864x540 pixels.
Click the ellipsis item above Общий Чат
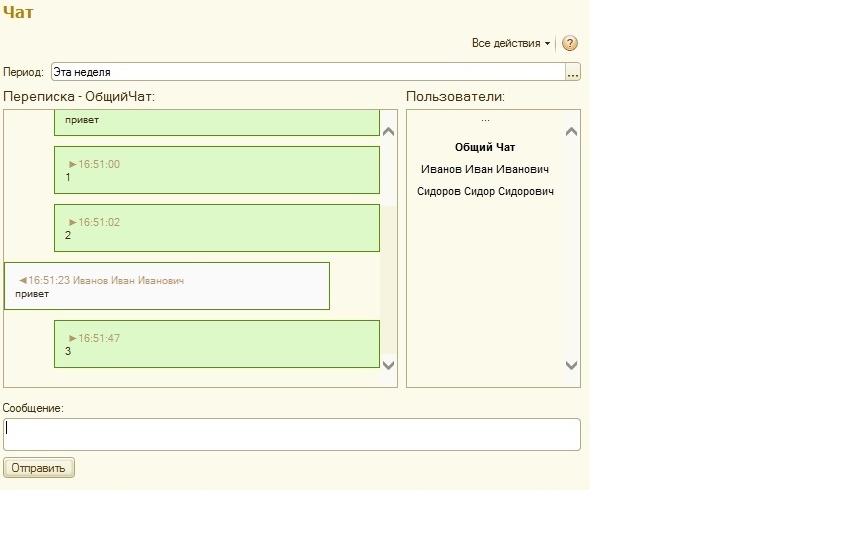[485, 121]
